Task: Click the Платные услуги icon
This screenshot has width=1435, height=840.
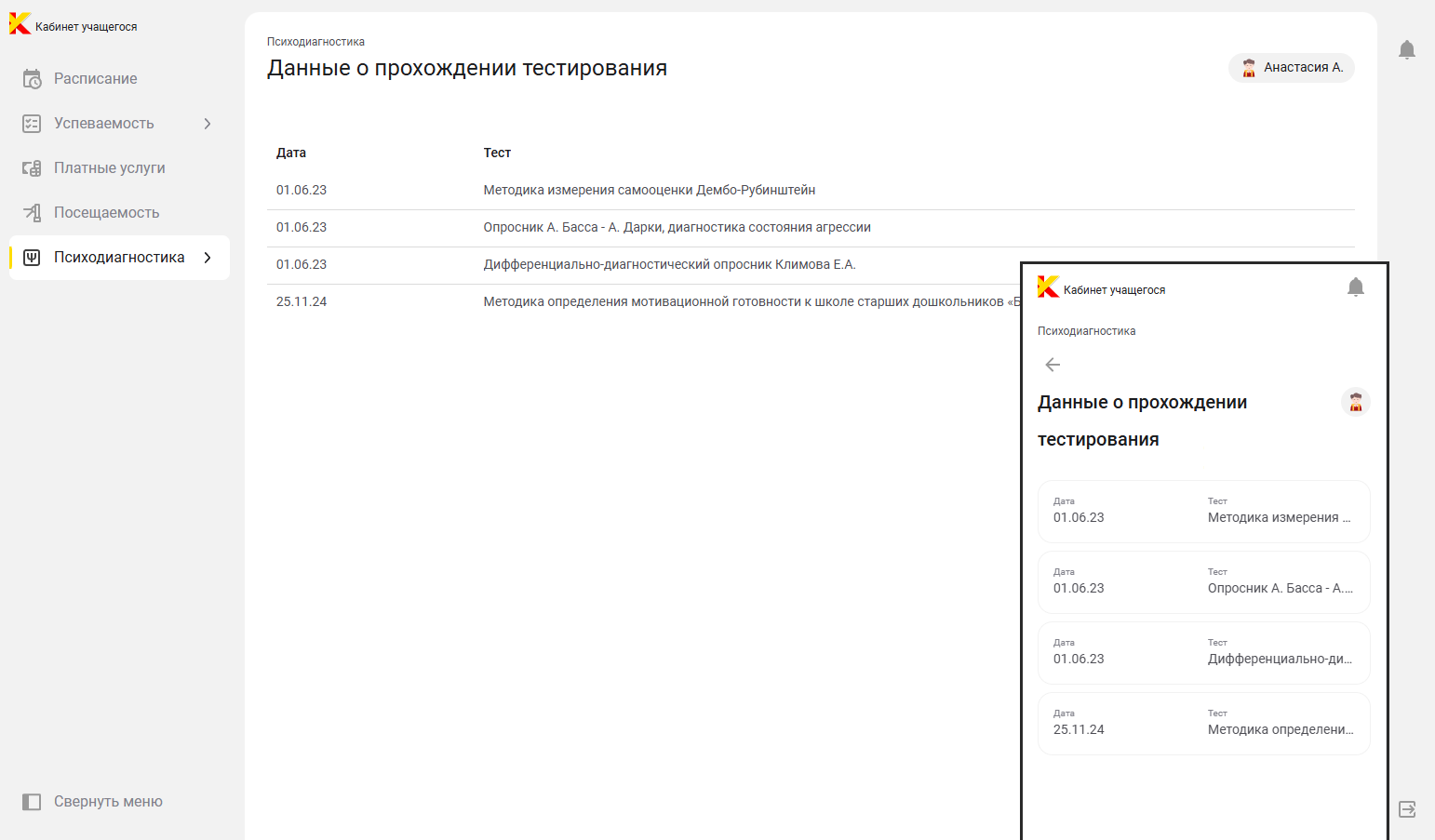Action: [x=32, y=168]
